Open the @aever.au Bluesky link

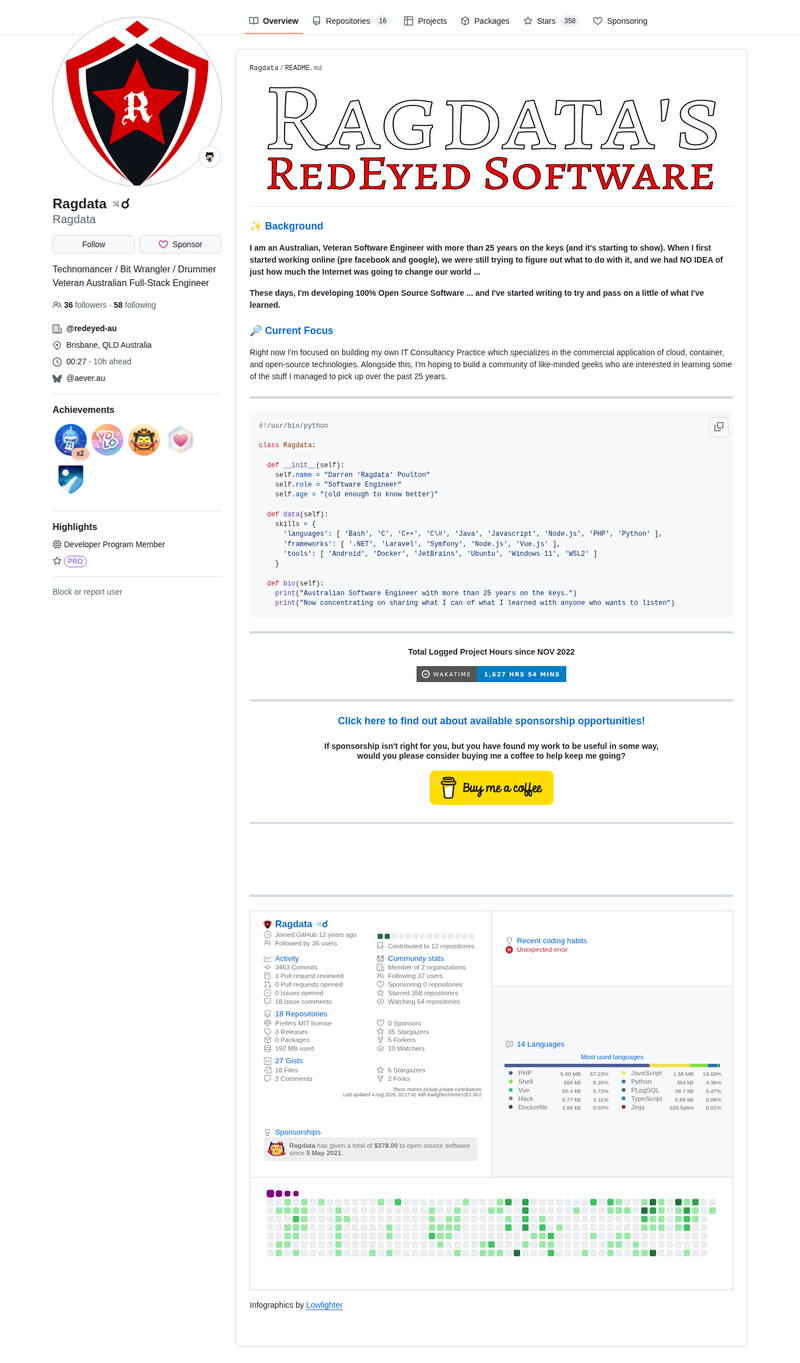(85, 378)
